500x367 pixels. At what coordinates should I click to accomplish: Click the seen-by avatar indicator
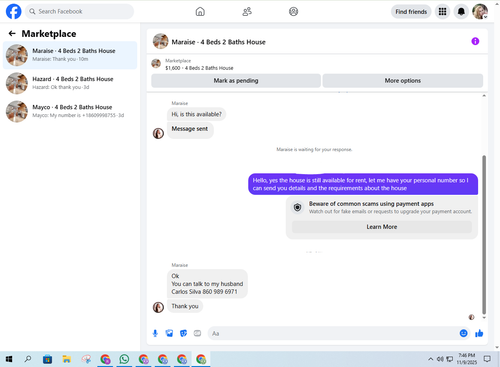pos(471,317)
